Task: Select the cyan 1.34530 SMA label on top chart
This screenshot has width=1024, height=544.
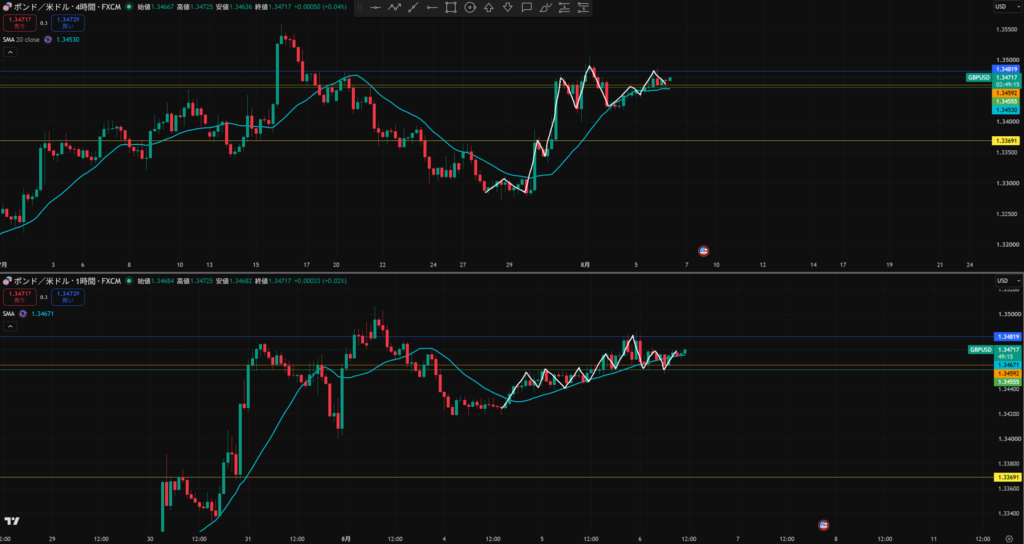Action: click(x=1006, y=110)
